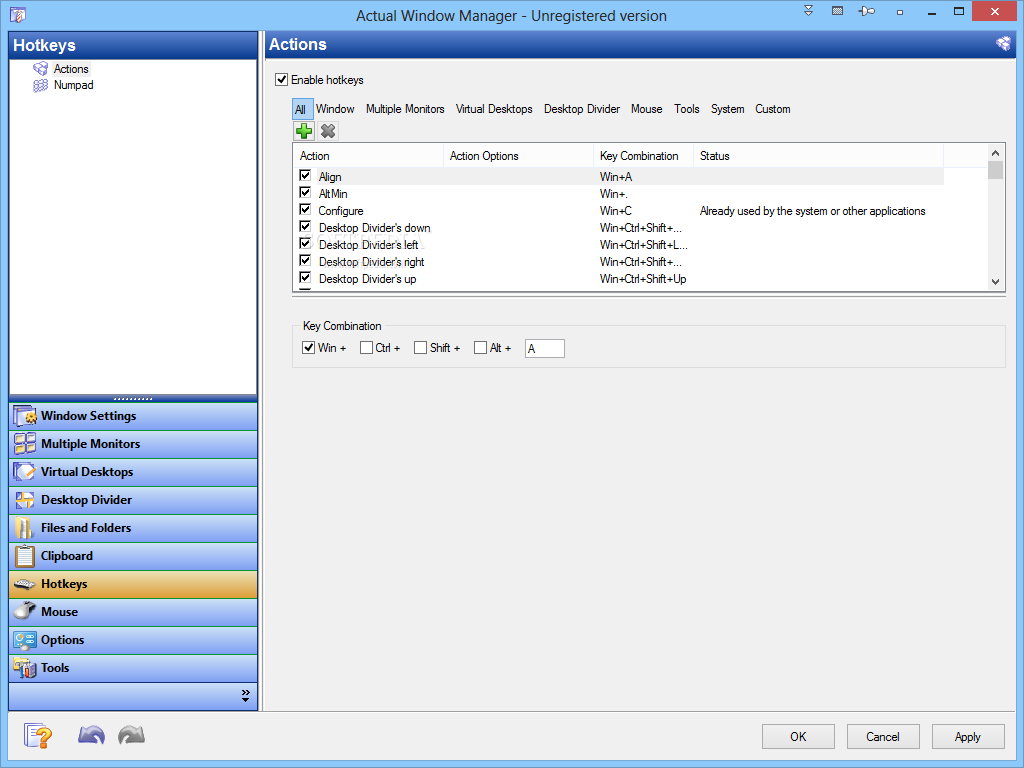This screenshot has height=768, width=1024.
Task: Click the blue undo arrow icon
Action: point(91,735)
